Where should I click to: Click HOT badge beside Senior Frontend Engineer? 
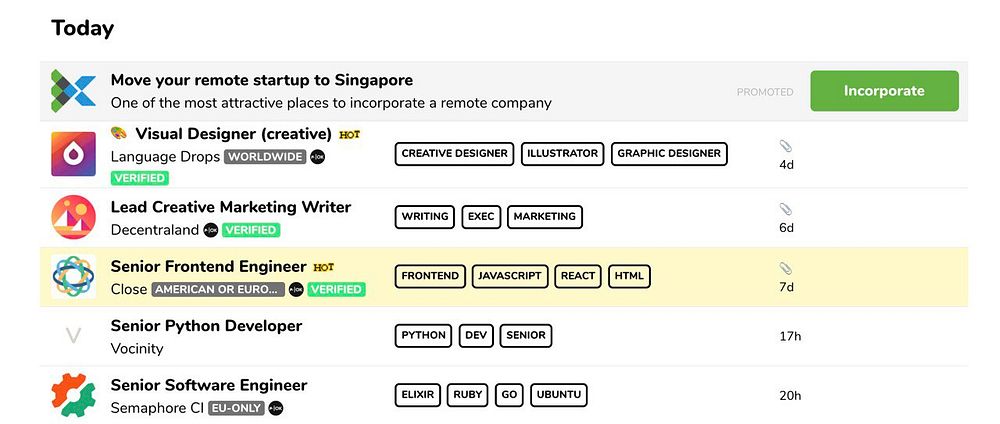[x=323, y=267]
